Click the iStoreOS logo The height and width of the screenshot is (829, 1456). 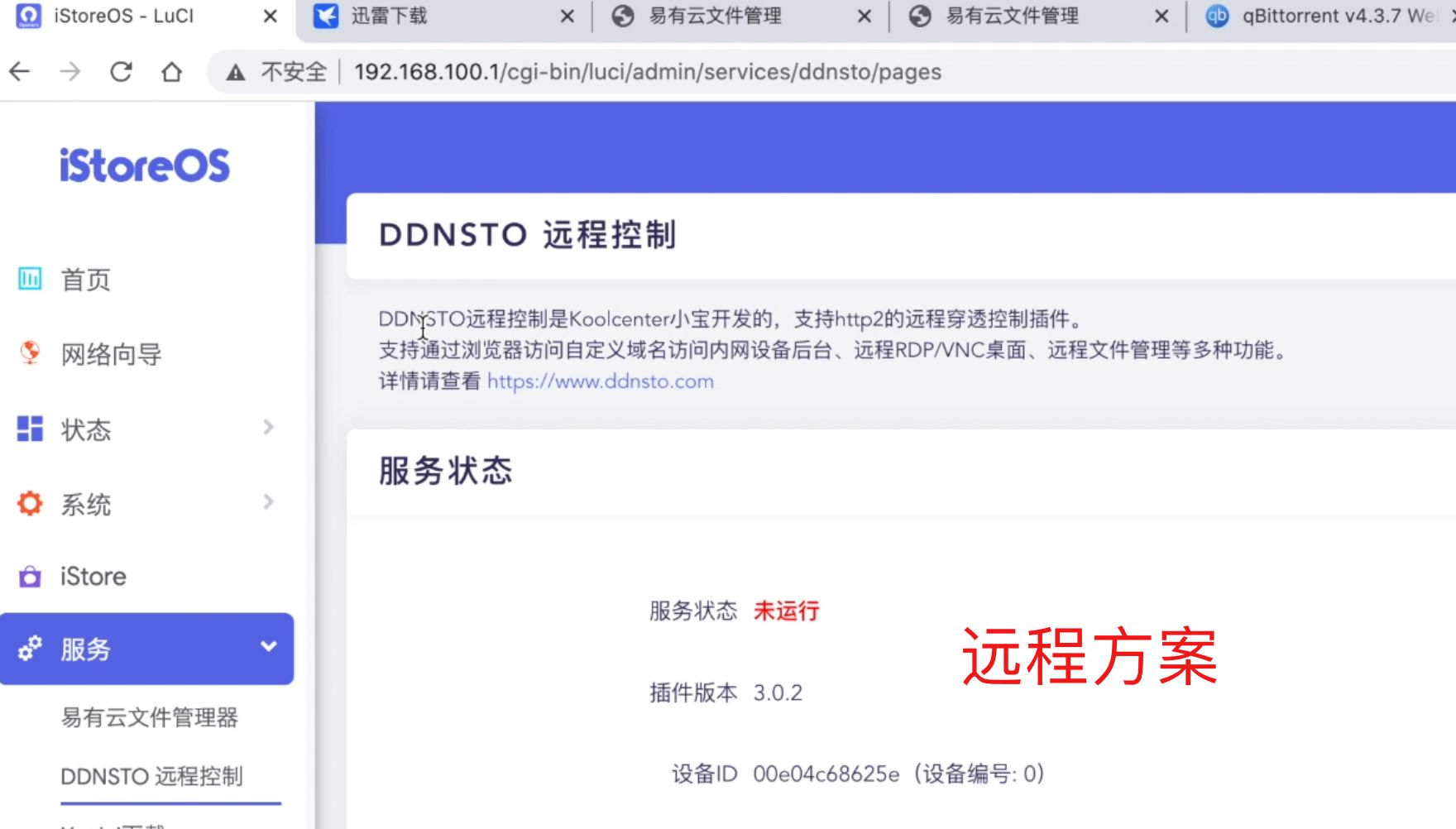(x=145, y=165)
